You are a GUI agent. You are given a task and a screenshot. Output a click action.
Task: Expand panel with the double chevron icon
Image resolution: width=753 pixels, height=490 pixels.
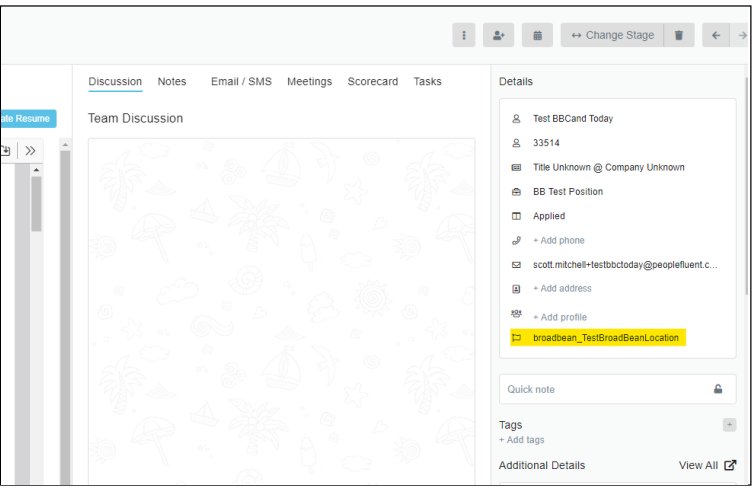pyautogui.click(x=30, y=151)
